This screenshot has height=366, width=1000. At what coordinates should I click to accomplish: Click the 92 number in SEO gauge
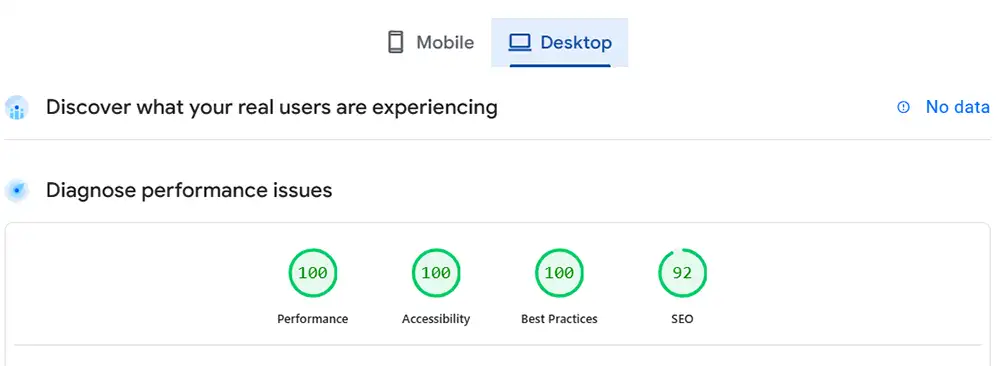[682, 273]
